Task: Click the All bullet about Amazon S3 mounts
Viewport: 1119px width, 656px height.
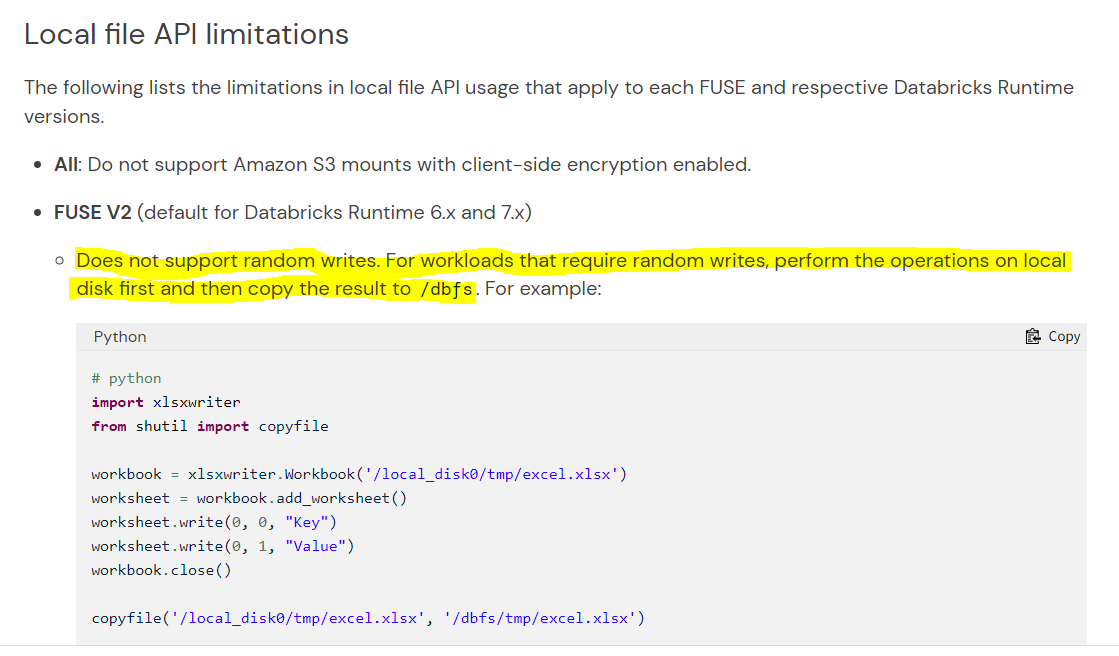Action: [400, 164]
